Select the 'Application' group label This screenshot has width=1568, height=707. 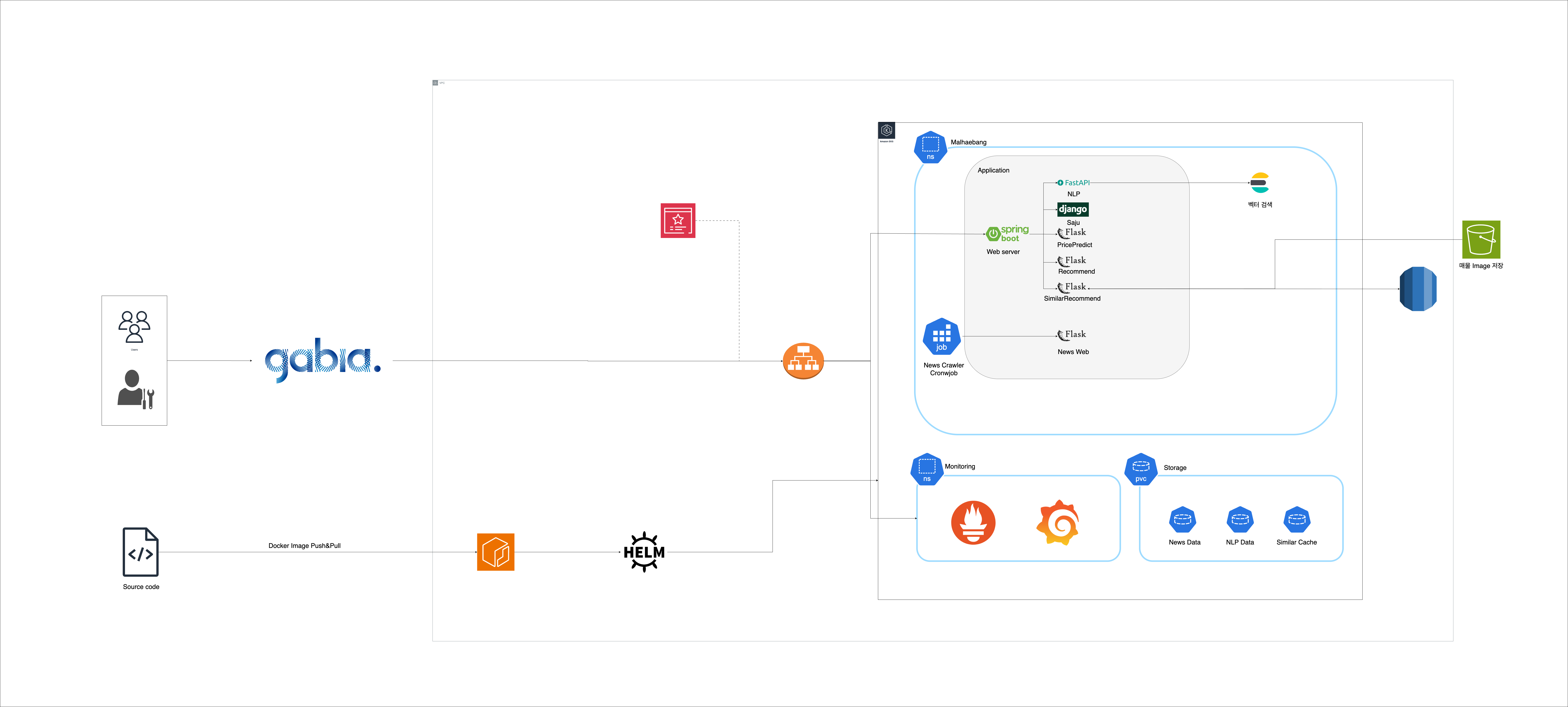(993, 170)
